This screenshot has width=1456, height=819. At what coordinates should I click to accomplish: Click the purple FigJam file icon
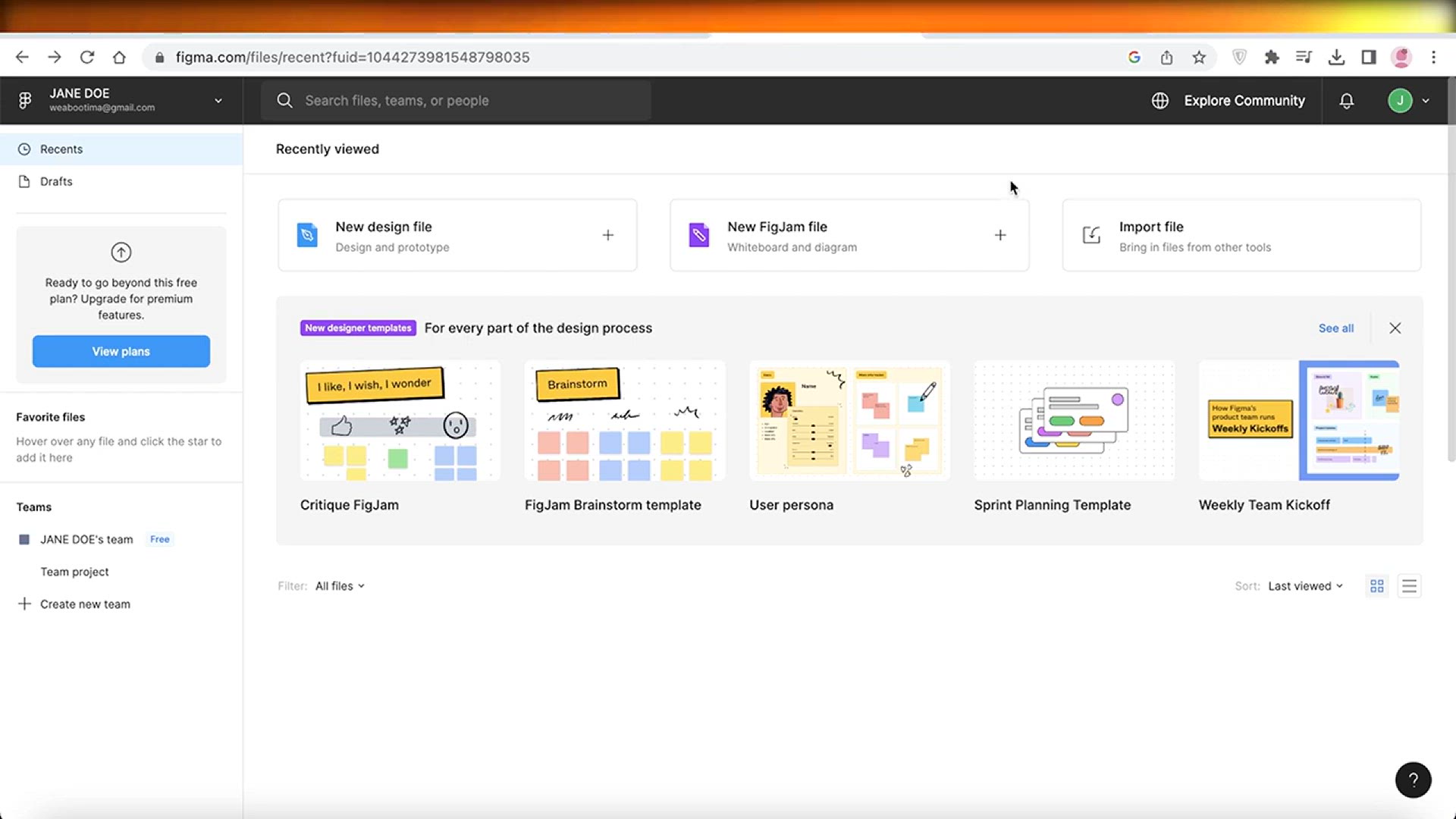699,235
